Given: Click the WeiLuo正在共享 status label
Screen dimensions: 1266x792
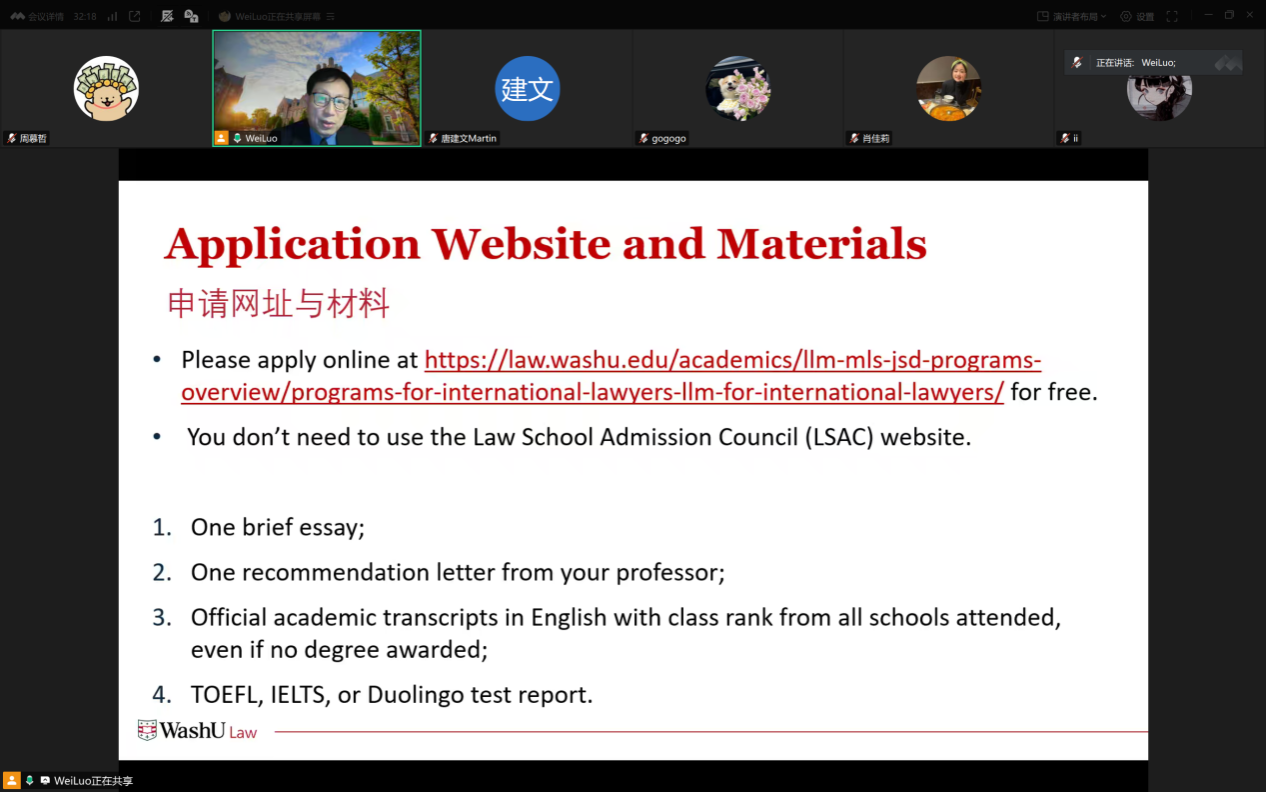Looking at the screenshot, I should pos(93,781).
